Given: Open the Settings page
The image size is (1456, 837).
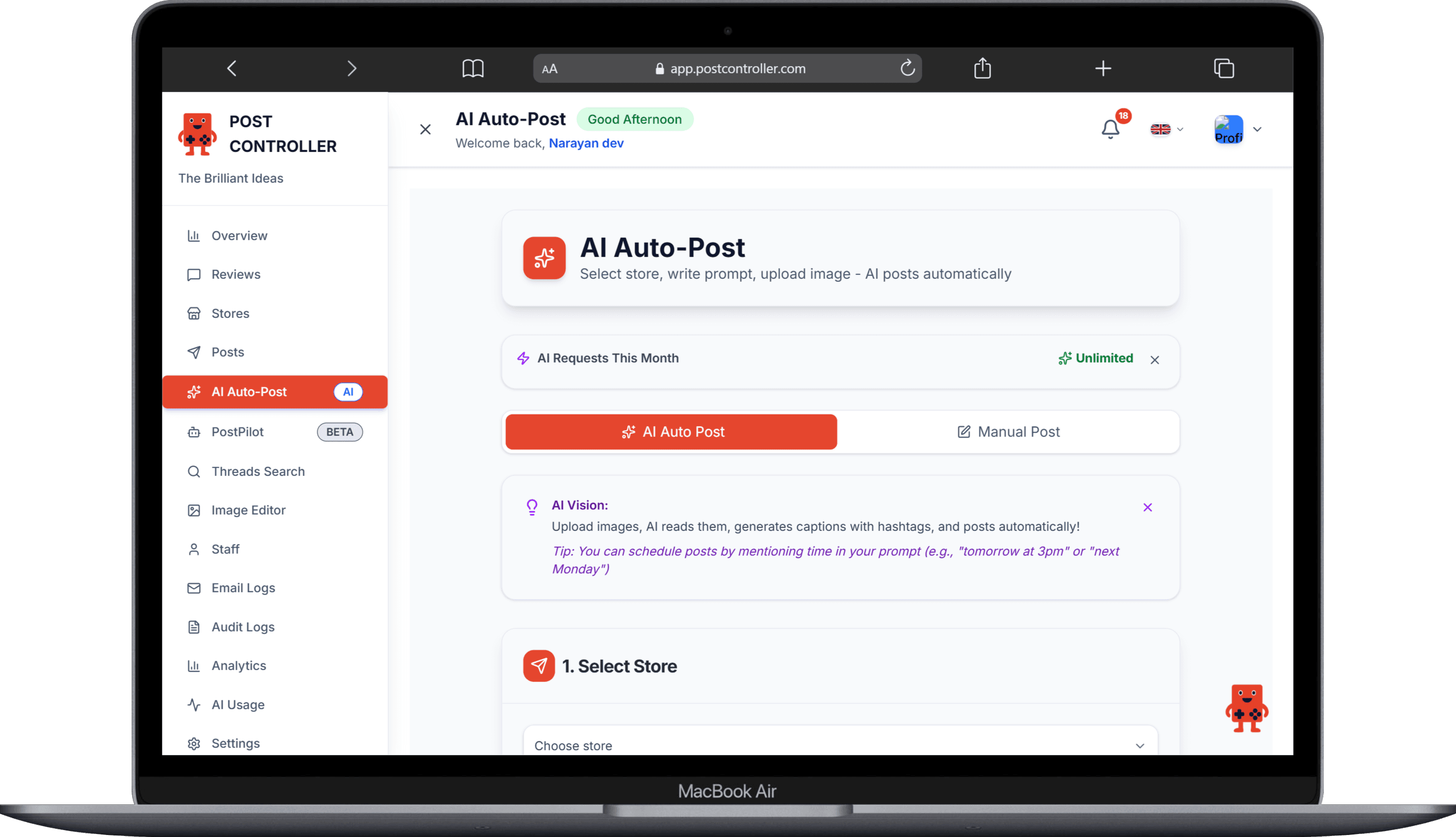Looking at the screenshot, I should 235,743.
